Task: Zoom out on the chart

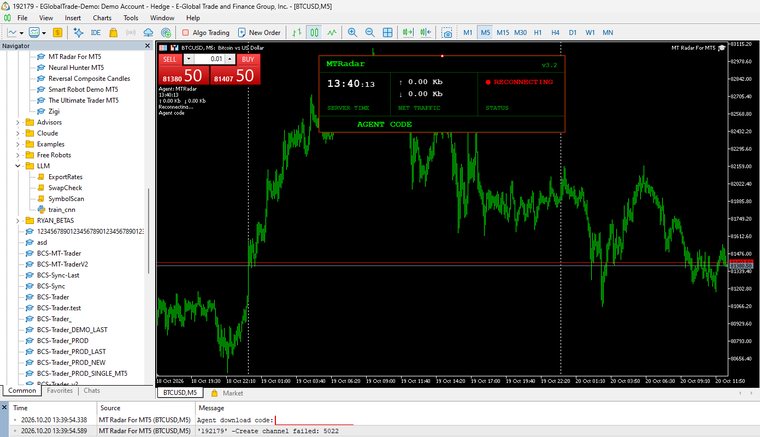Action: [370, 32]
